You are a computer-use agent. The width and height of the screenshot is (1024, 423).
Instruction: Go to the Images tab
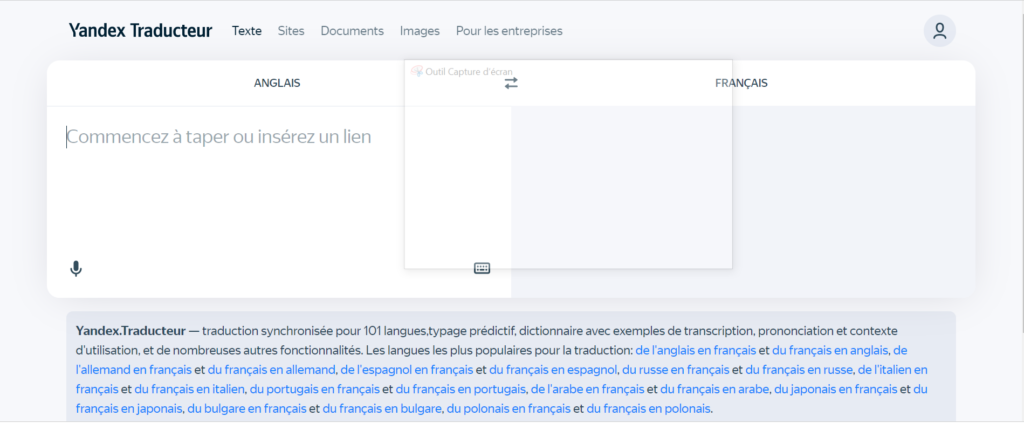pos(420,31)
